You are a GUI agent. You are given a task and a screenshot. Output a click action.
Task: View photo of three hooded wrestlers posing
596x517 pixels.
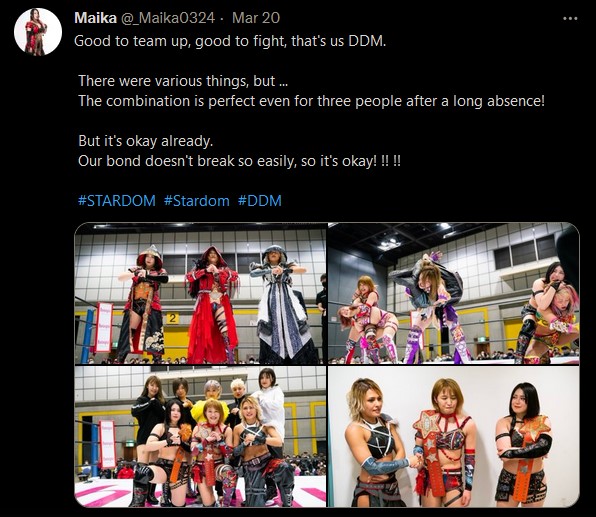coord(200,293)
